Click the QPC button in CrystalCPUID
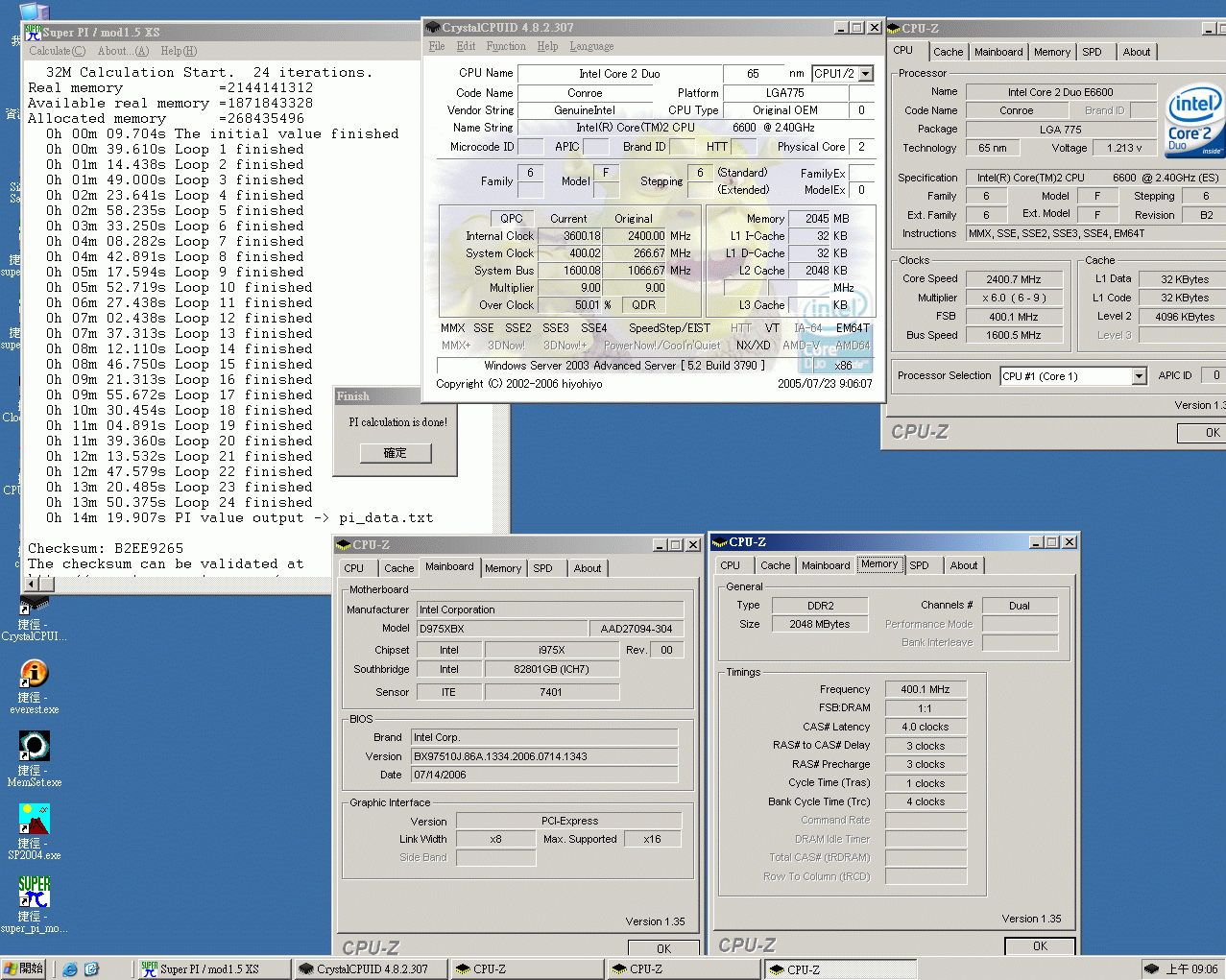The image size is (1226, 980). pos(511,219)
